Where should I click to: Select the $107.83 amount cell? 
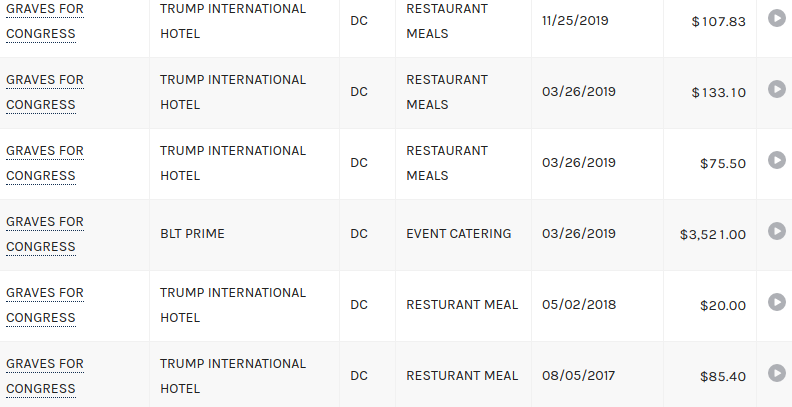710,21
